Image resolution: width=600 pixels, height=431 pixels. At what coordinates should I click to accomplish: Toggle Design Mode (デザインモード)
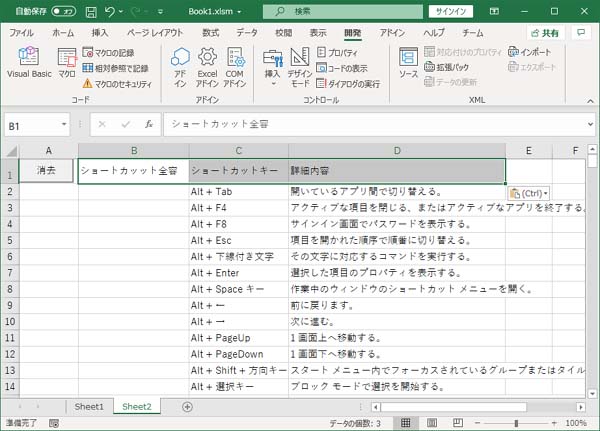coord(300,67)
